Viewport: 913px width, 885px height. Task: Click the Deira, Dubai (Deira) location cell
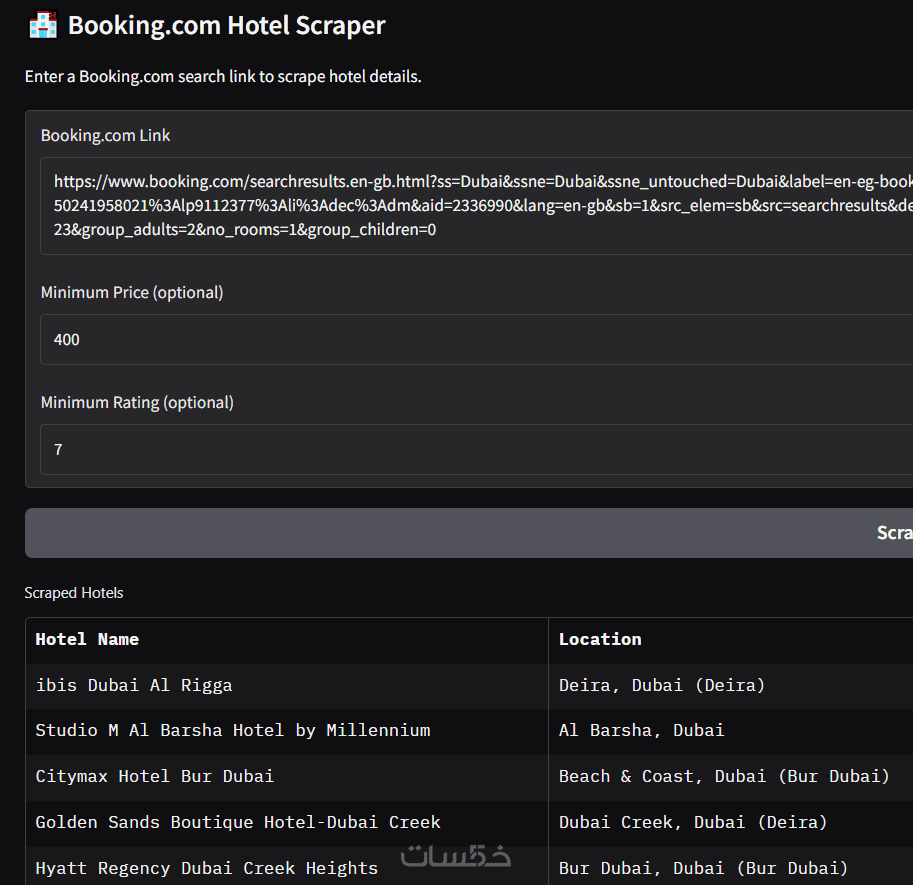[662, 686]
